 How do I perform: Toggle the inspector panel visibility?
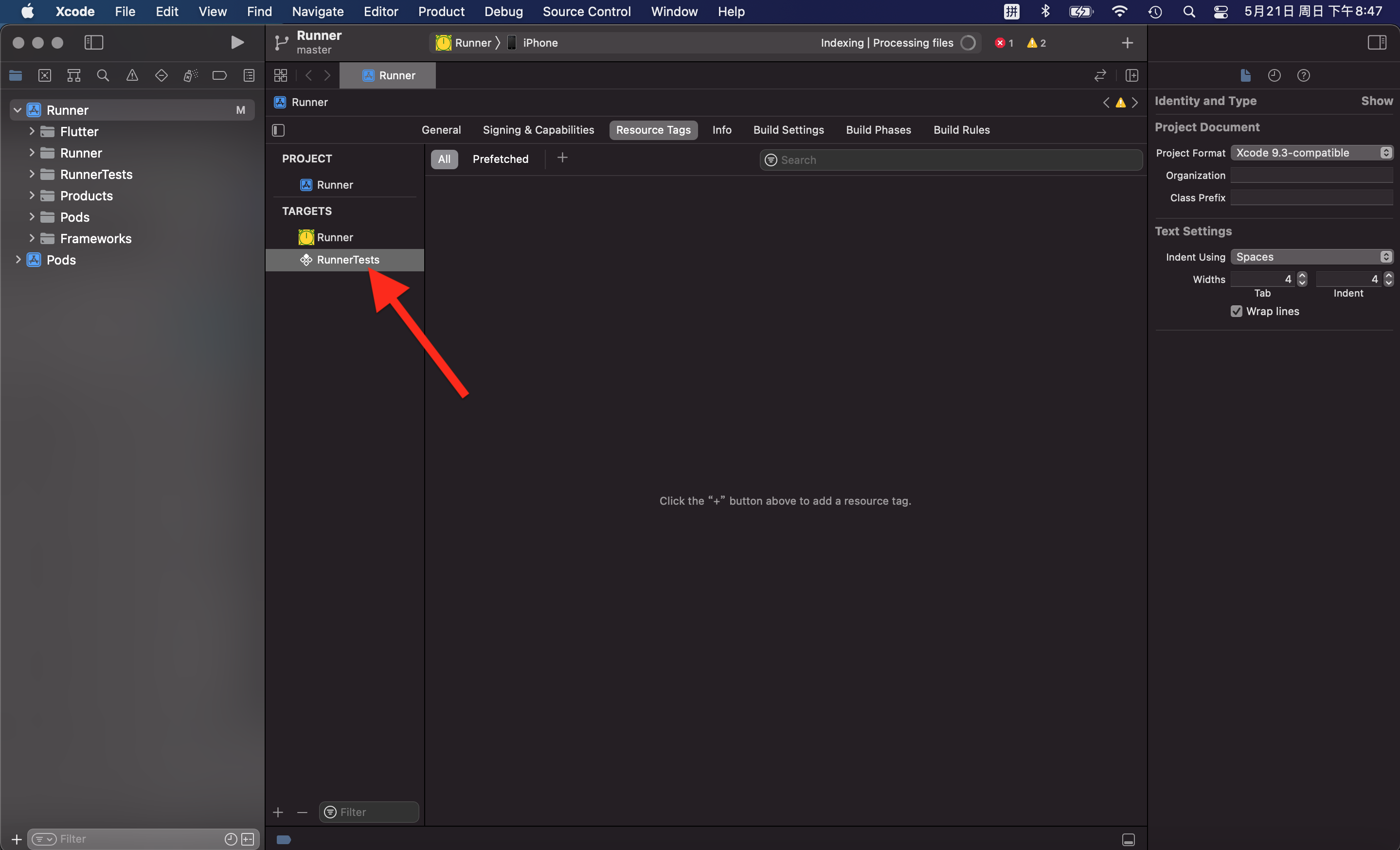pos(1377,43)
